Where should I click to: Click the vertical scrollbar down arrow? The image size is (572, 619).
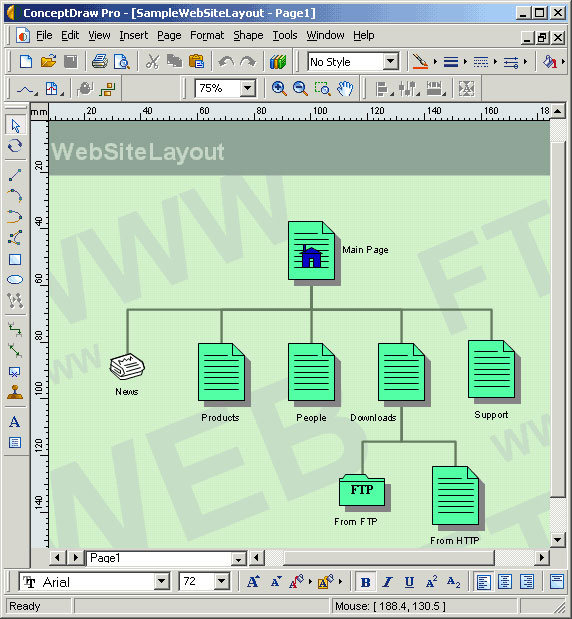[557, 540]
